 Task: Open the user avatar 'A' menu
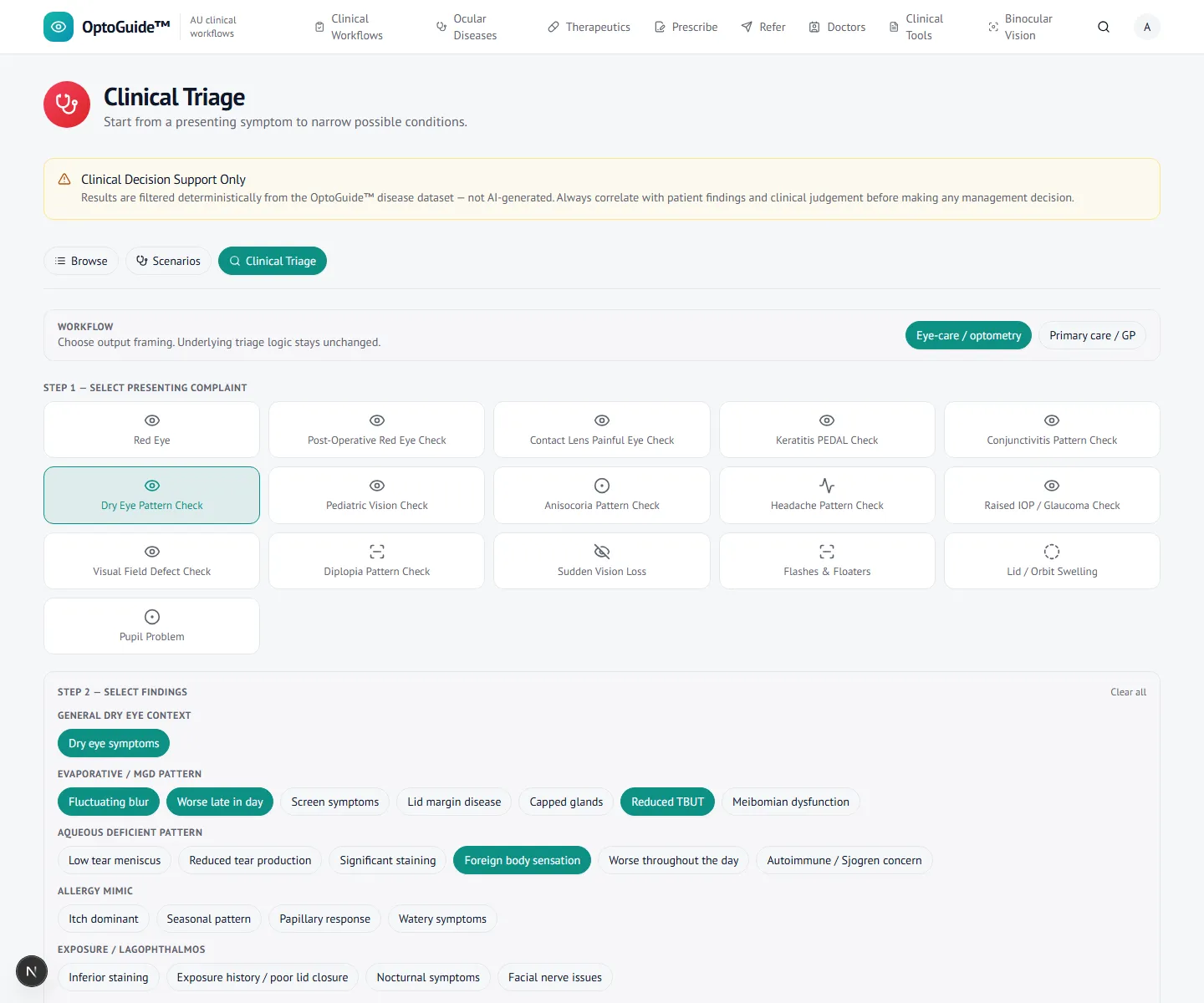click(1147, 27)
